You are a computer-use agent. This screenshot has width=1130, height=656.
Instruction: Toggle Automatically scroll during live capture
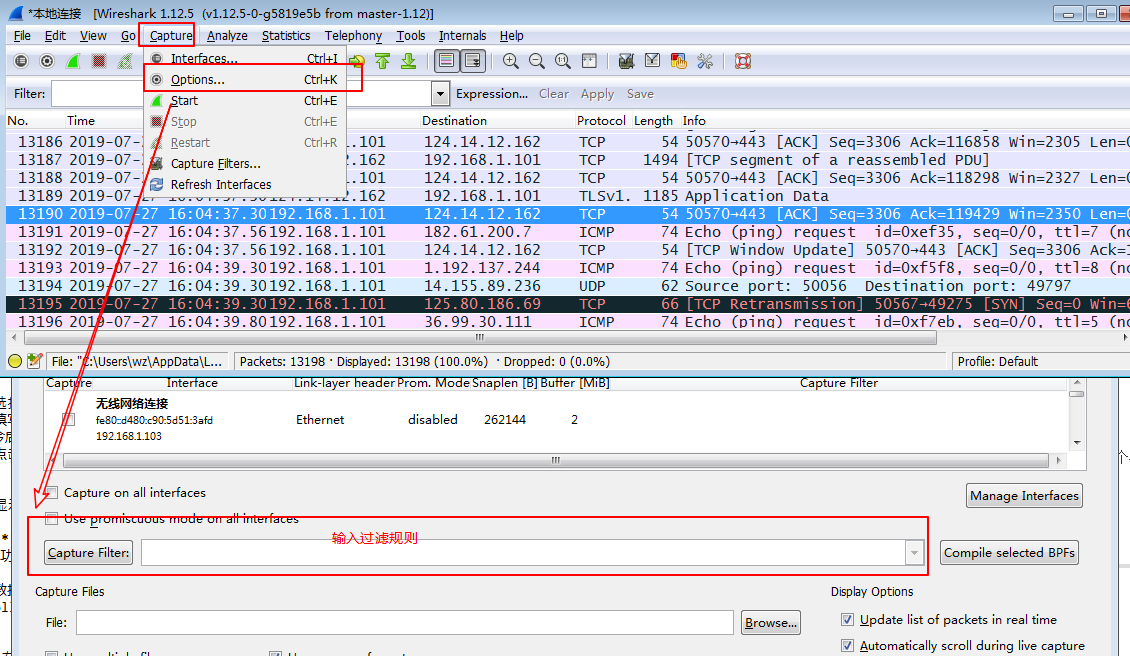pyautogui.click(x=848, y=646)
